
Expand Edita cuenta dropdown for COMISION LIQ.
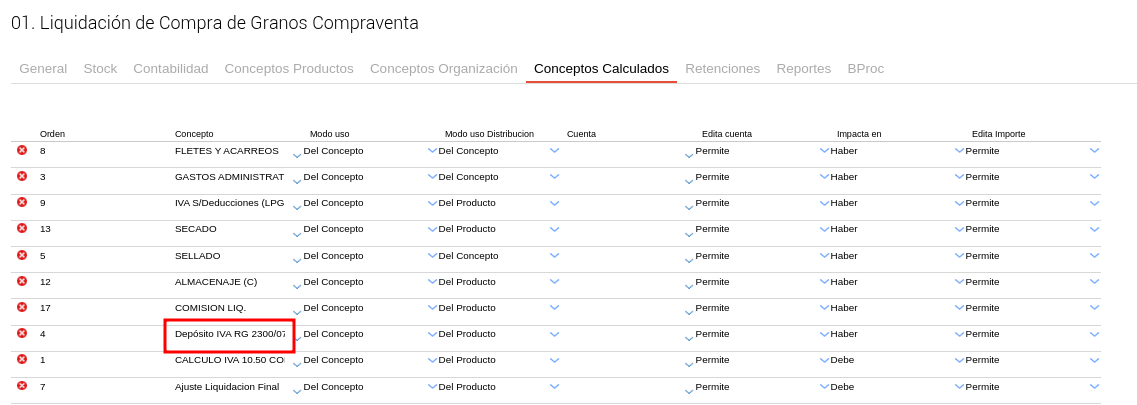pyautogui.click(x=824, y=308)
